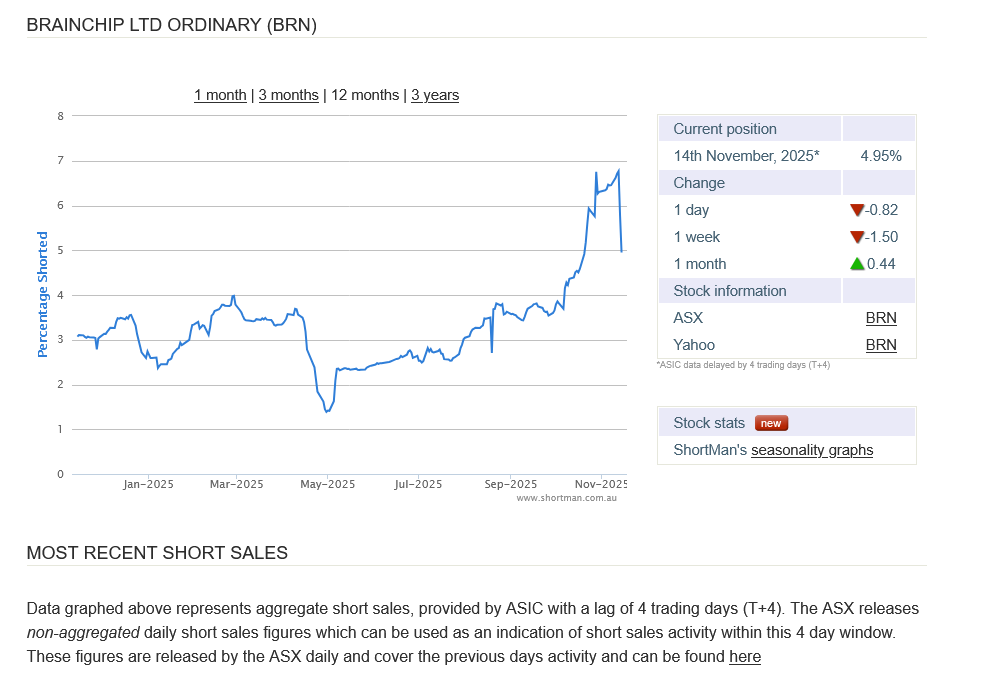This screenshot has width=981, height=677.
Task: Click the red 'new' badge
Action: [771, 423]
